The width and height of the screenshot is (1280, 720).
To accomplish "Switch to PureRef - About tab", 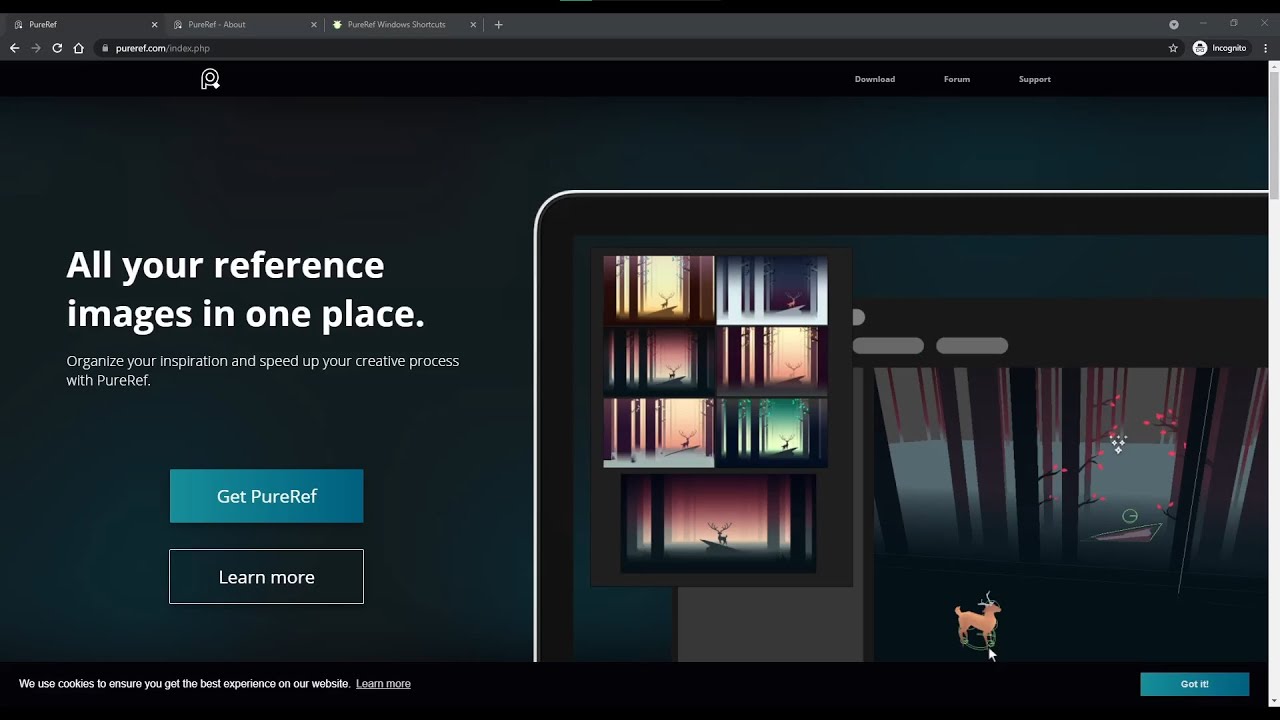I will (x=245, y=24).
